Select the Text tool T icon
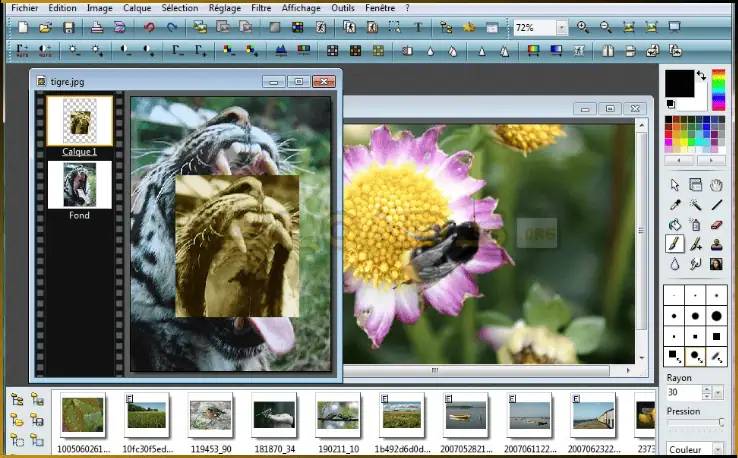This screenshot has height=458, width=738. (x=417, y=27)
